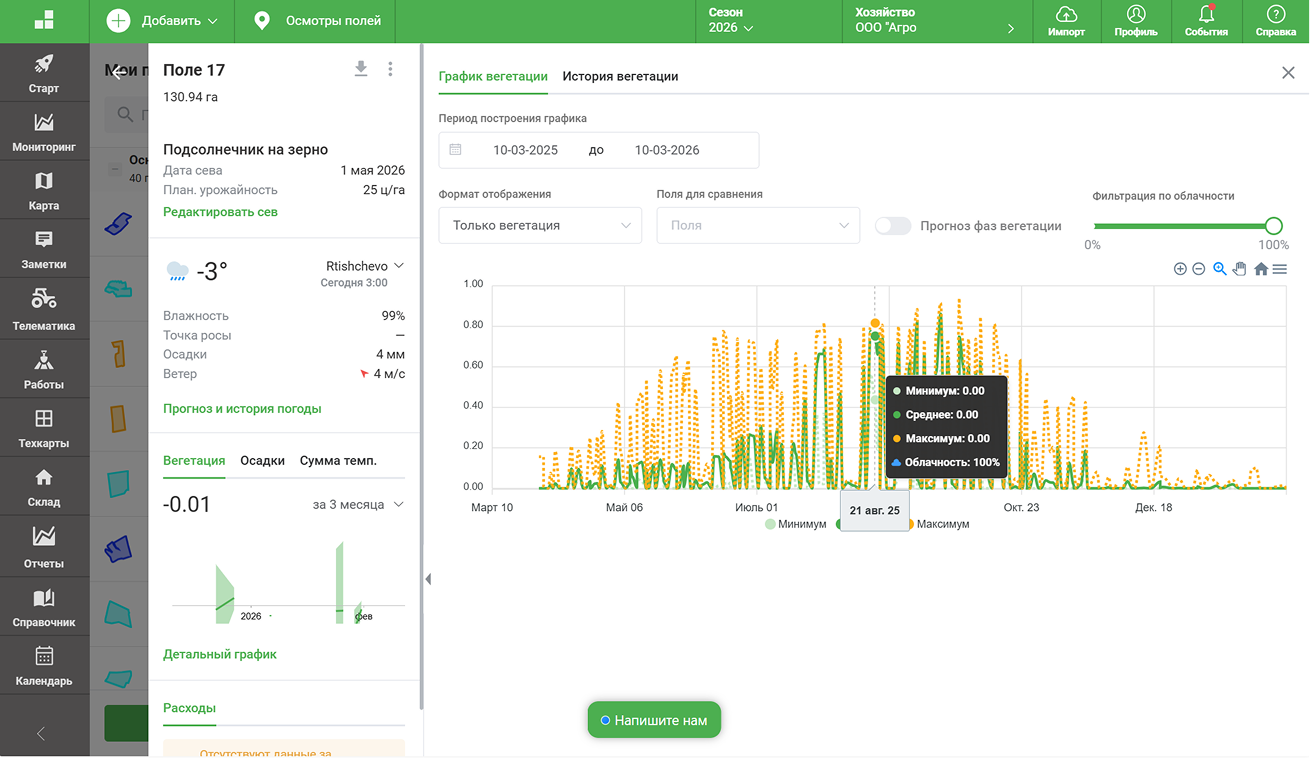The width and height of the screenshot is (1310, 758).
Task: Select the Осадки tab
Action: click(262, 461)
